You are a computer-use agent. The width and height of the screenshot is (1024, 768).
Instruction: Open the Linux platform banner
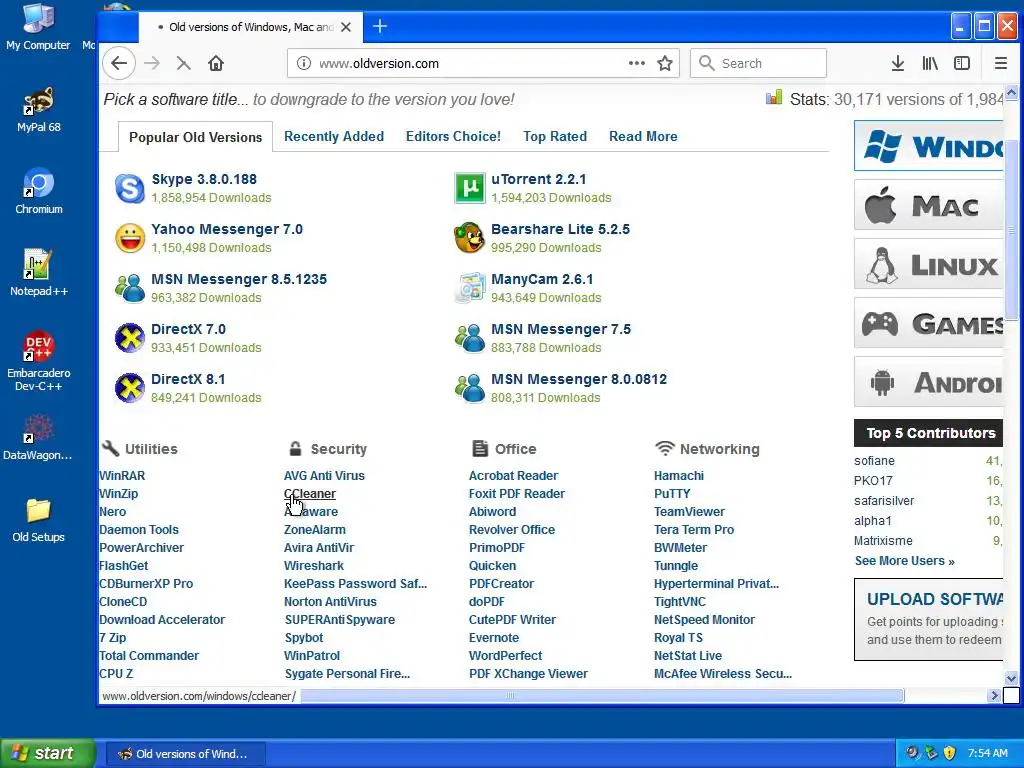click(x=929, y=264)
